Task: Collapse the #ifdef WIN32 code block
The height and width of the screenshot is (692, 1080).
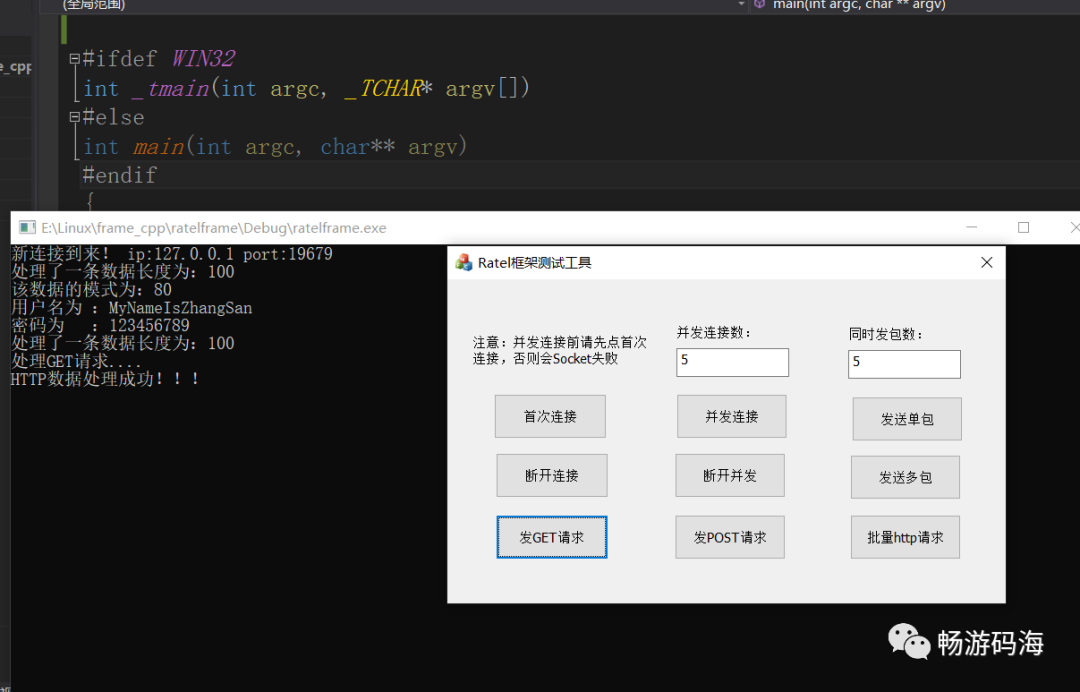Action: pos(74,59)
